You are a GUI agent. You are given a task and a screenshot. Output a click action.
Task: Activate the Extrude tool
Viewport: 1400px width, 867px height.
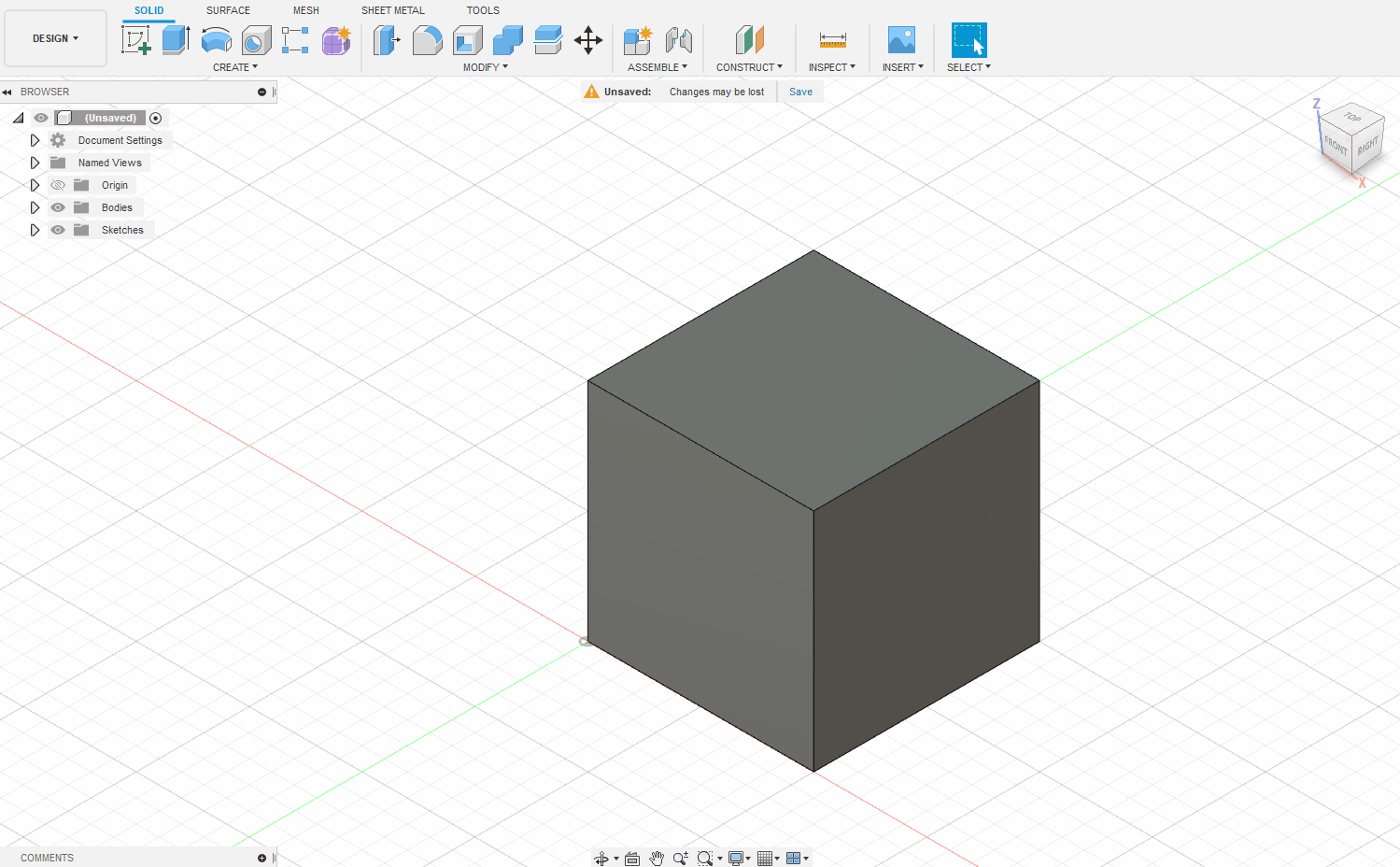pyautogui.click(x=177, y=40)
